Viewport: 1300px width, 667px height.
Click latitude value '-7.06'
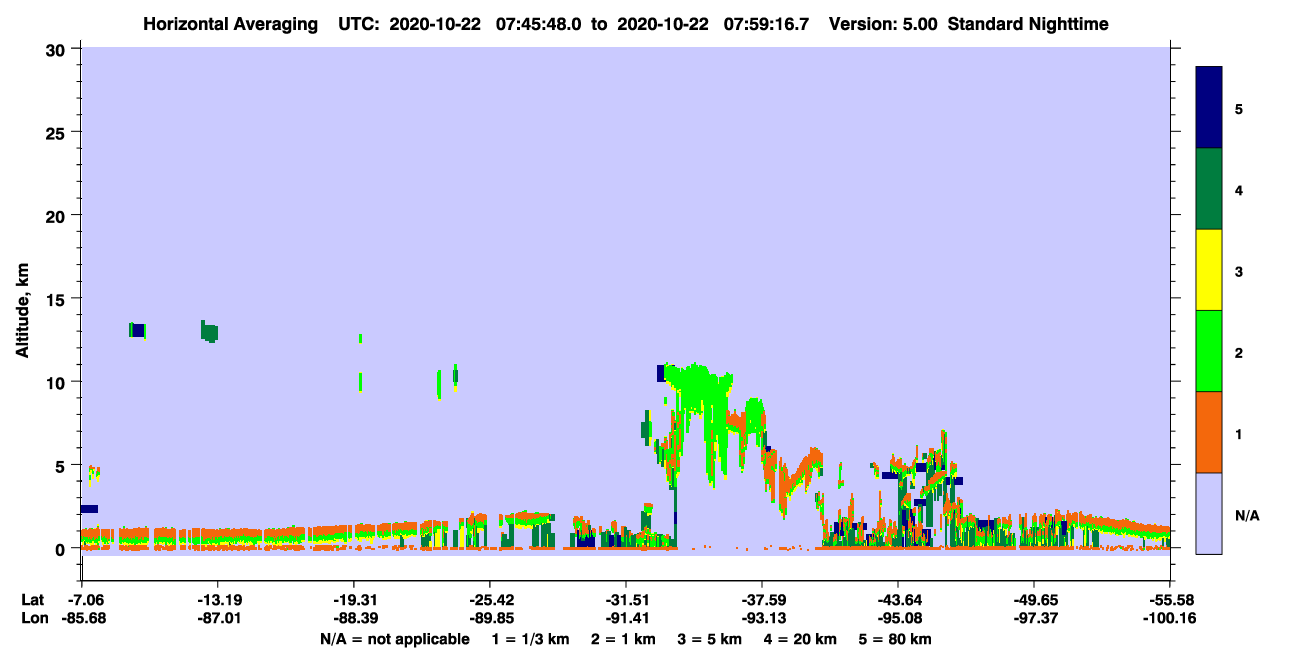click(82, 600)
